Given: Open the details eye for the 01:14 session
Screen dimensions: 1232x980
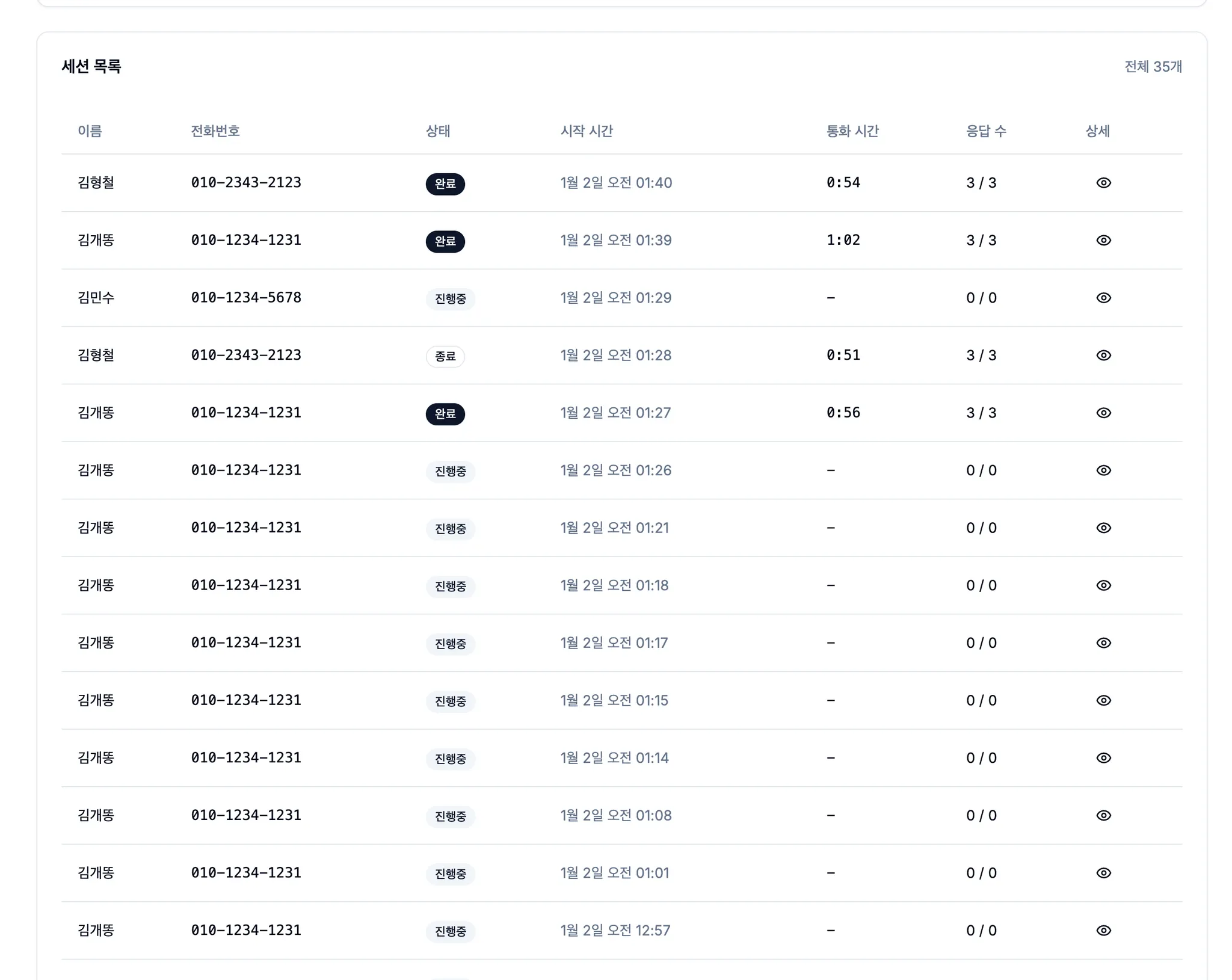Looking at the screenshot, I should pos(1103,758).
